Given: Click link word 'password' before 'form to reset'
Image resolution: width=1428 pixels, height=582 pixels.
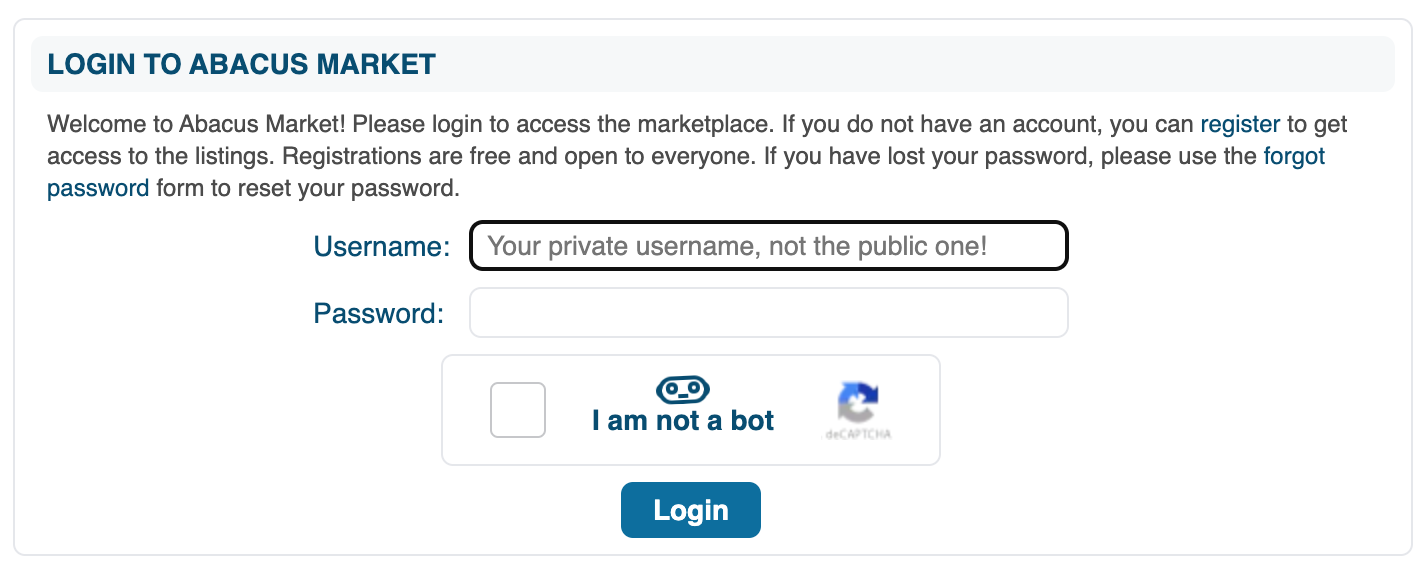Looking at the screenshot, I should pyautogui.click(x=98, y=188).
